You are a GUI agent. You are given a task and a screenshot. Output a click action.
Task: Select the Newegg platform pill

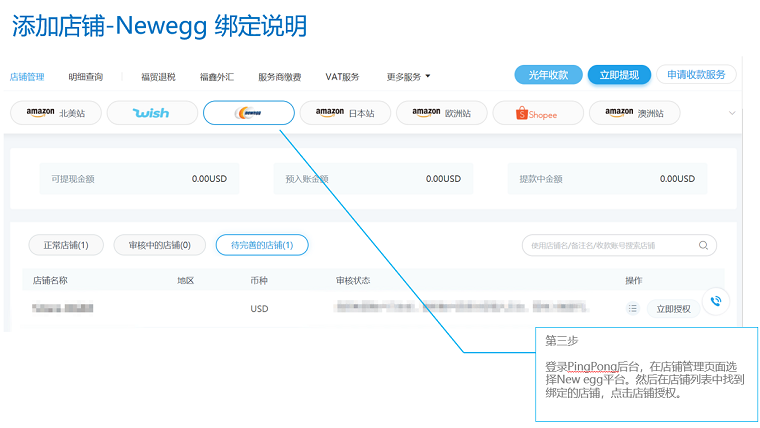(249, 113)
